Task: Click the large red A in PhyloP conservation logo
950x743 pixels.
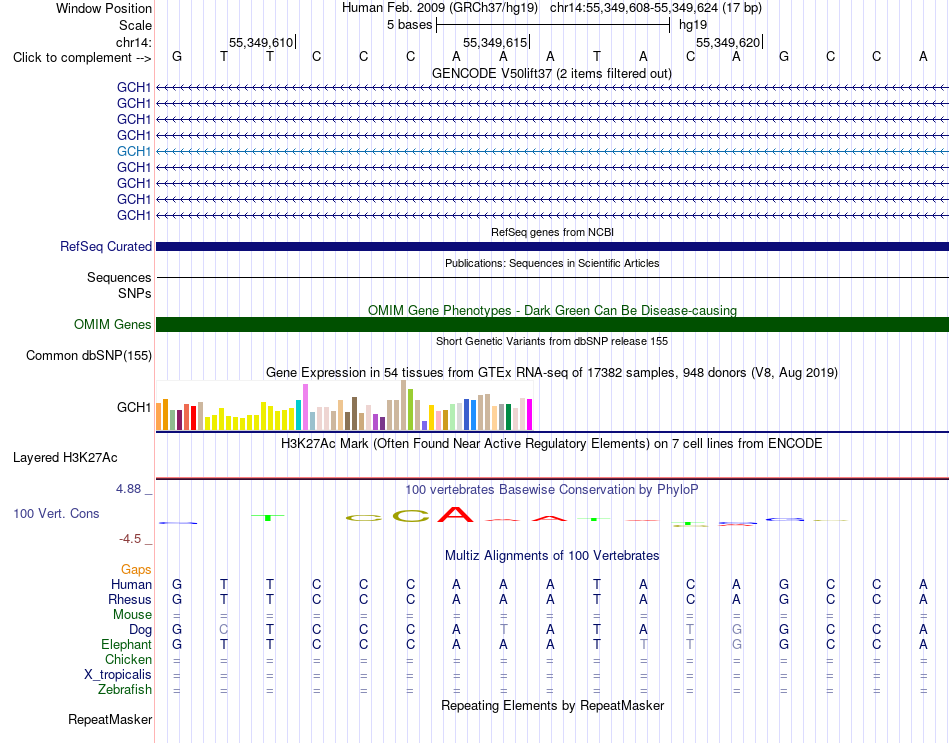Action: [x=456, y=515]
